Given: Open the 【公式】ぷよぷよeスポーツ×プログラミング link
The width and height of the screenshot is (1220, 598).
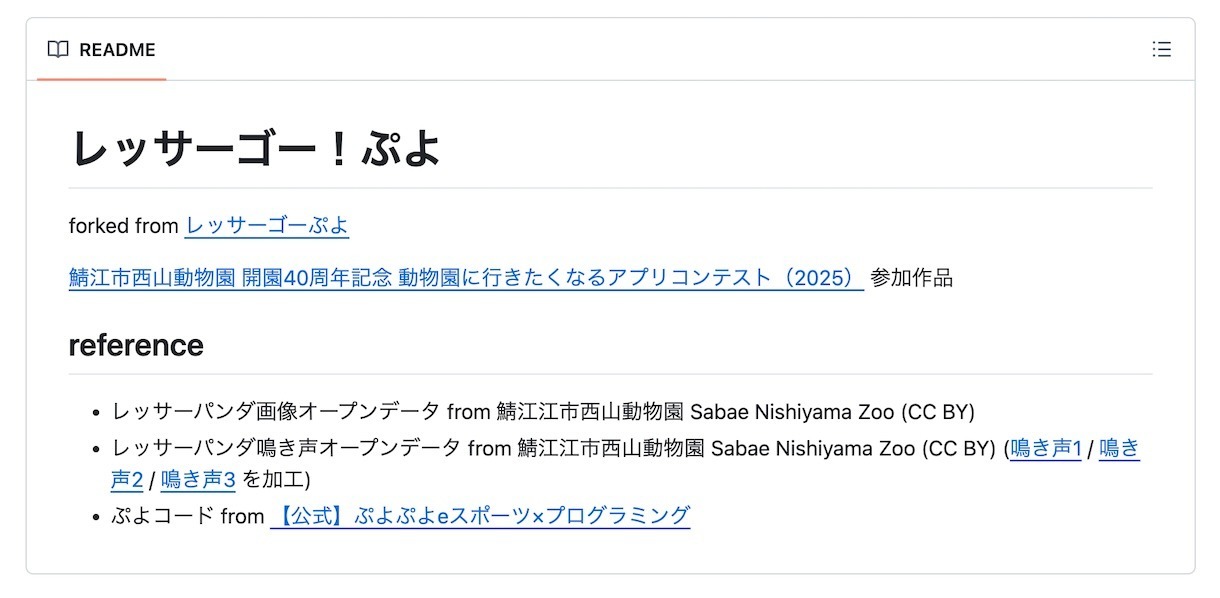Looking at the screenshot, I should (480, 516).
